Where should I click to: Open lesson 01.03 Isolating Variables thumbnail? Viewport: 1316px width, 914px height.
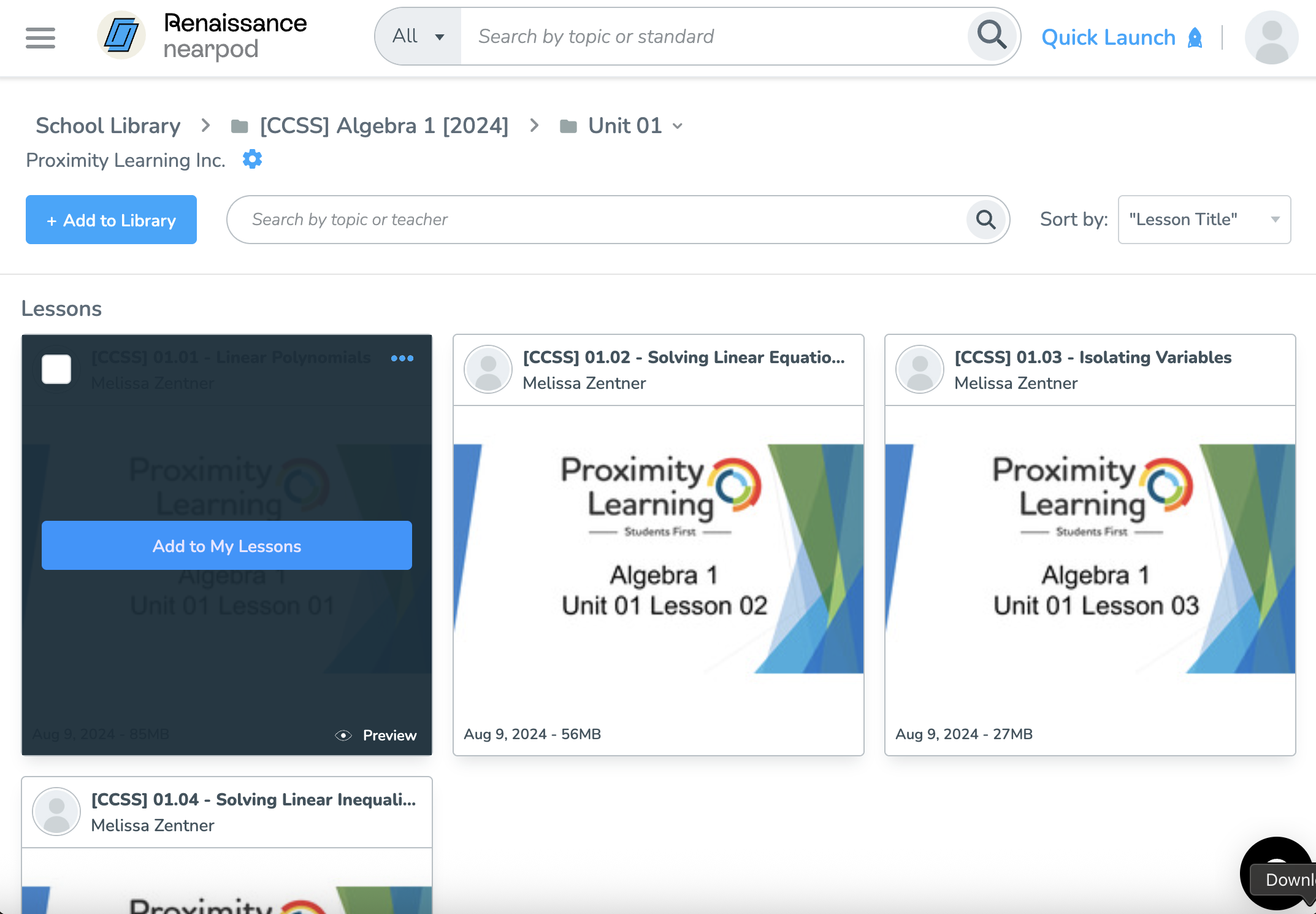click(x=1090, y=558)
